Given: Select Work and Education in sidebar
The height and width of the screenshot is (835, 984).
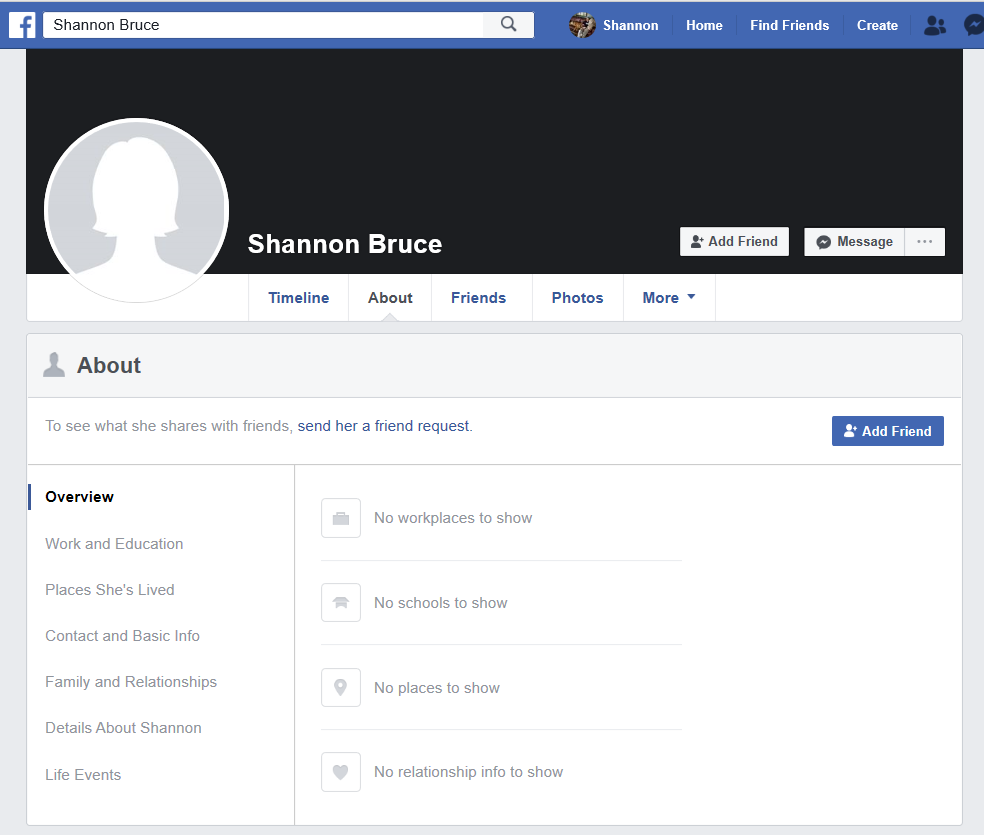Looking at the screenshot, I should [114, 543].
